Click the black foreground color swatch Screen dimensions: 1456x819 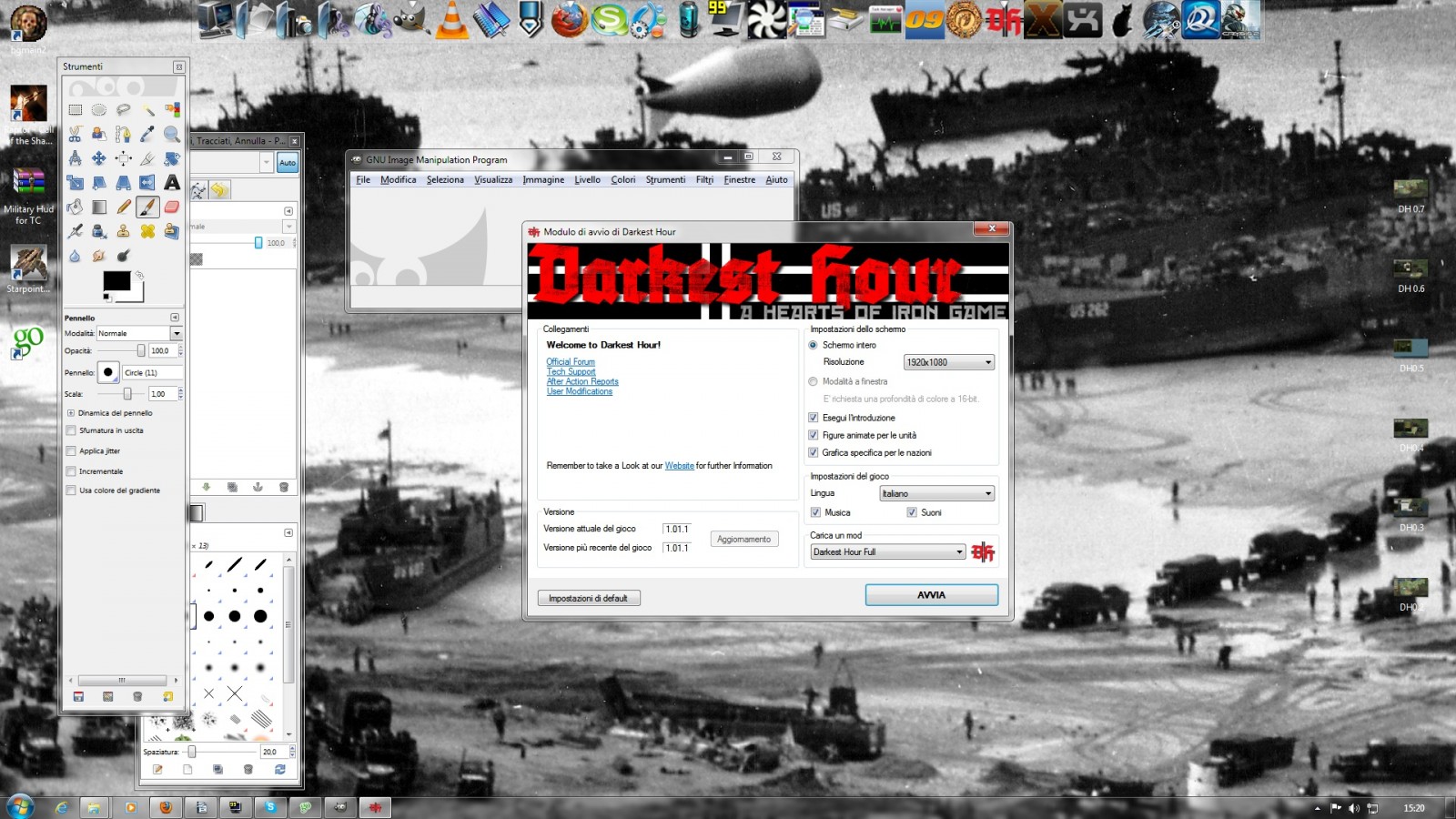click(x=116, y=281)
